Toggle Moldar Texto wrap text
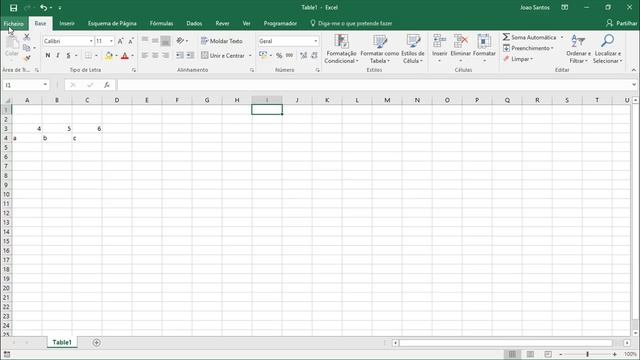The image size is (640, 360). click(222, 41)
